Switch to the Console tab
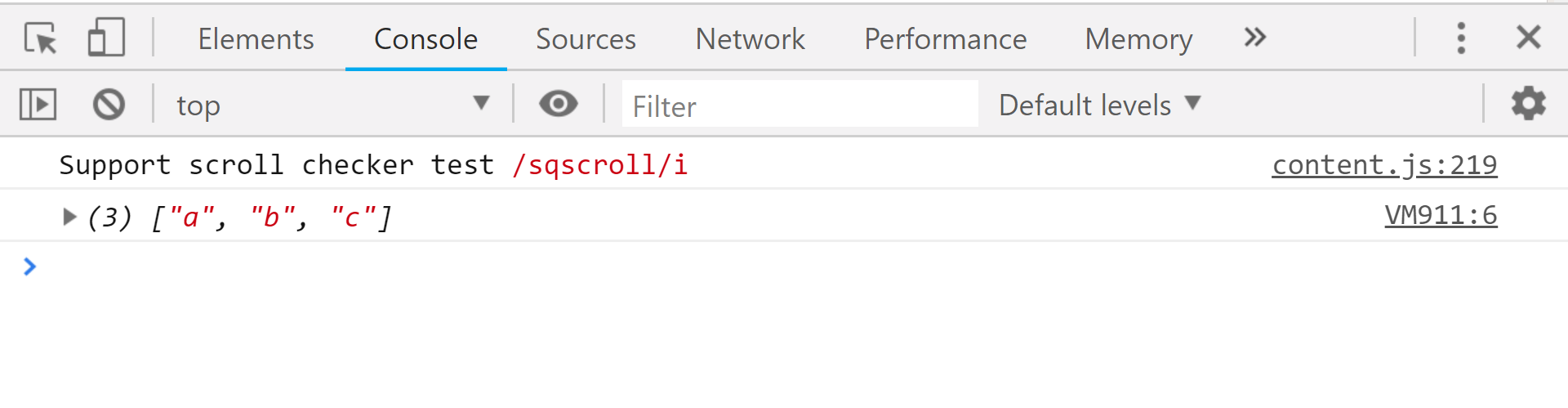This screenshot has height=408, width=1568. pyautogui.click(x=425, y=39)
